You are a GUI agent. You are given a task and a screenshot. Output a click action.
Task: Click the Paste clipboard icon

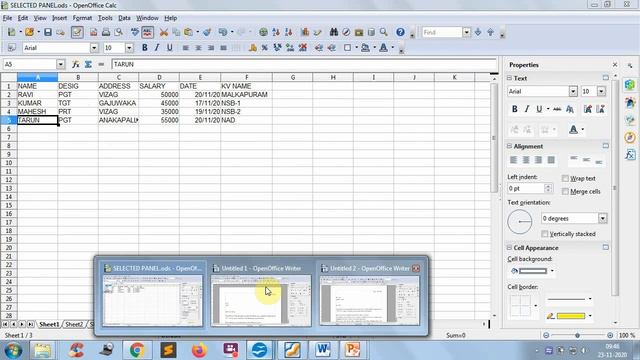pos(189,32)
